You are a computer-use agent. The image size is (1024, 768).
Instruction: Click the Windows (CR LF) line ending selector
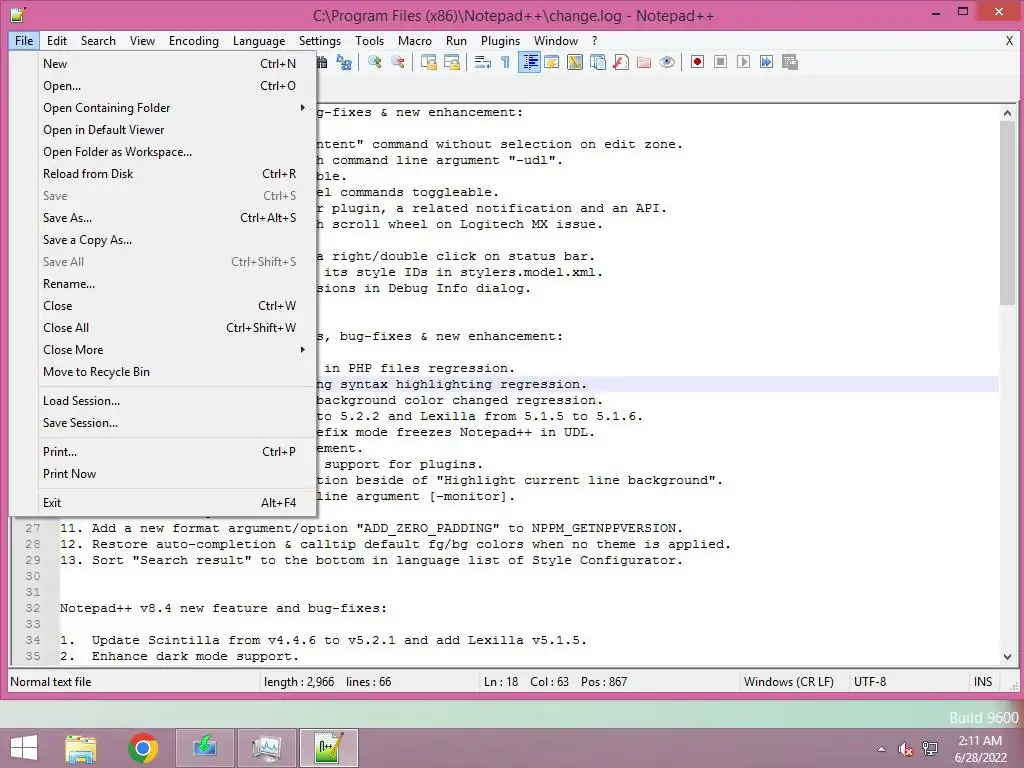click(789, 682)
